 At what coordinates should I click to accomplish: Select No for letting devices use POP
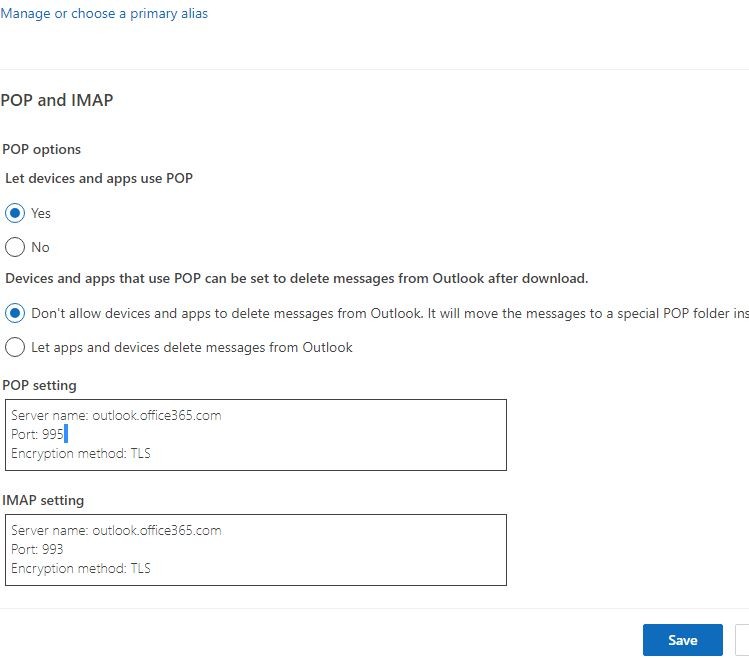[x=15, y=247]
